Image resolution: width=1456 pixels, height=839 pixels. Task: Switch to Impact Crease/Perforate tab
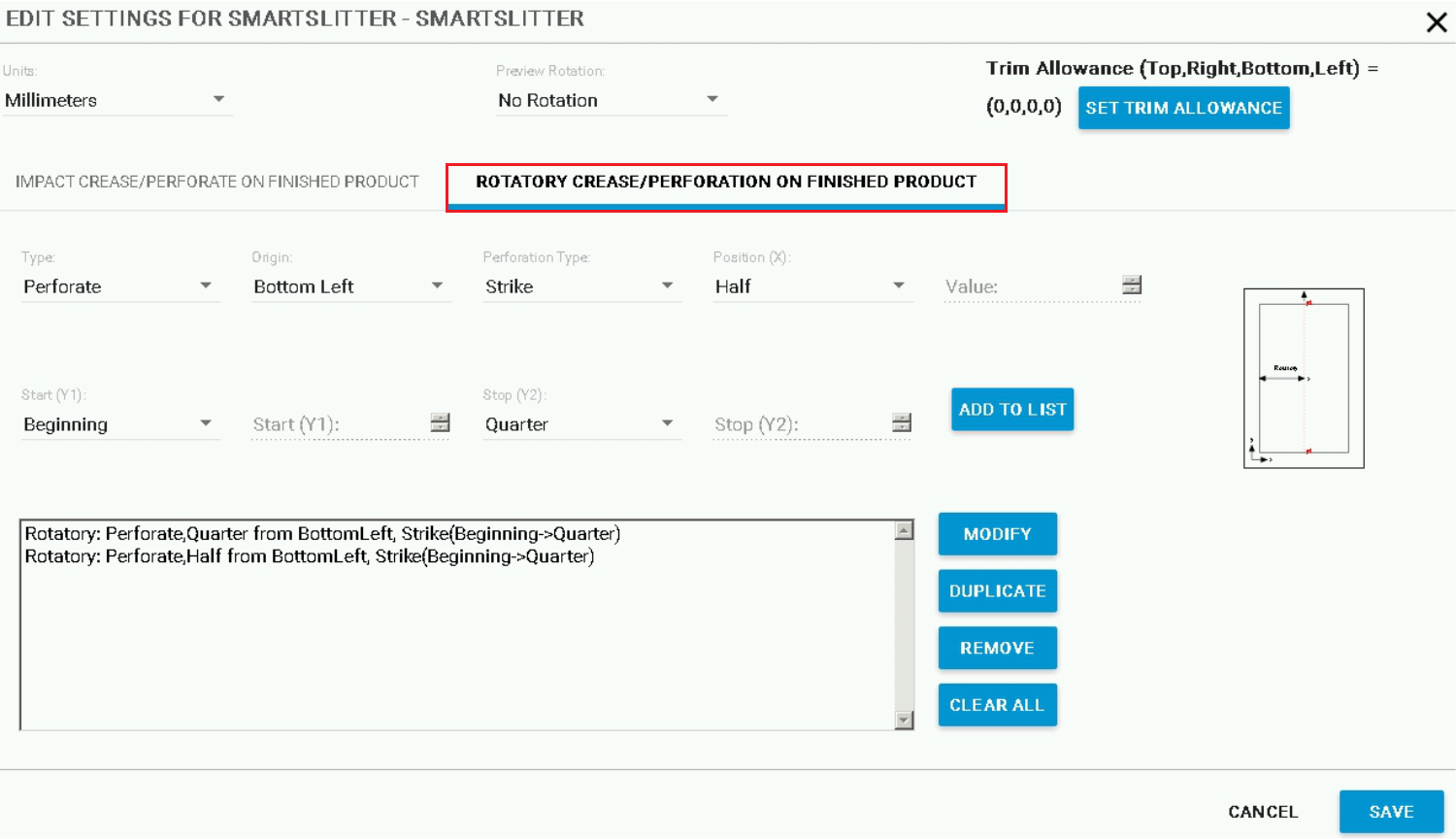pyautogui.click(x=217, y=182)
